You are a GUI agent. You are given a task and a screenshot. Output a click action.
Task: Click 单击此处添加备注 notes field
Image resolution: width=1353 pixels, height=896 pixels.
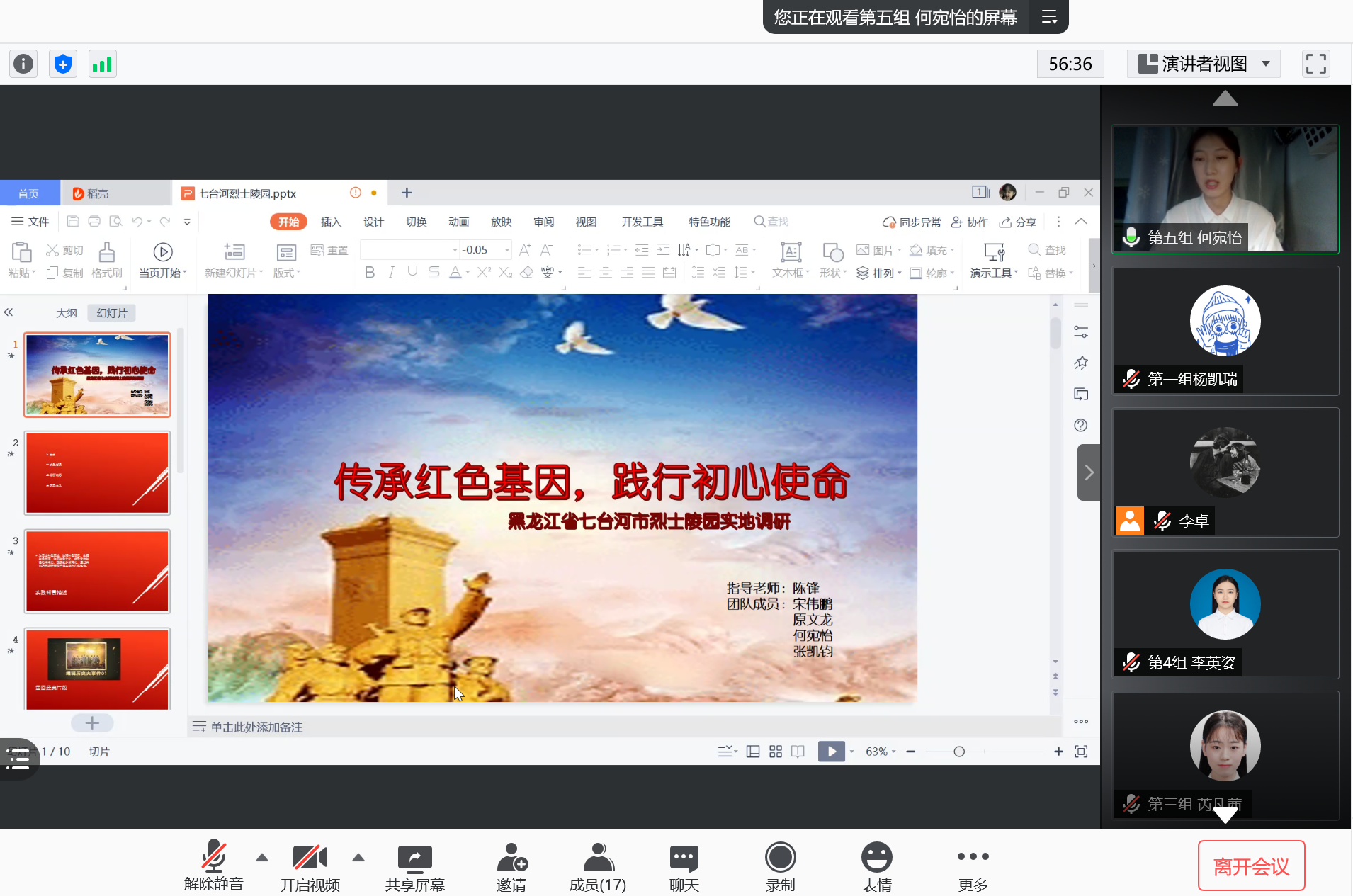256,727
